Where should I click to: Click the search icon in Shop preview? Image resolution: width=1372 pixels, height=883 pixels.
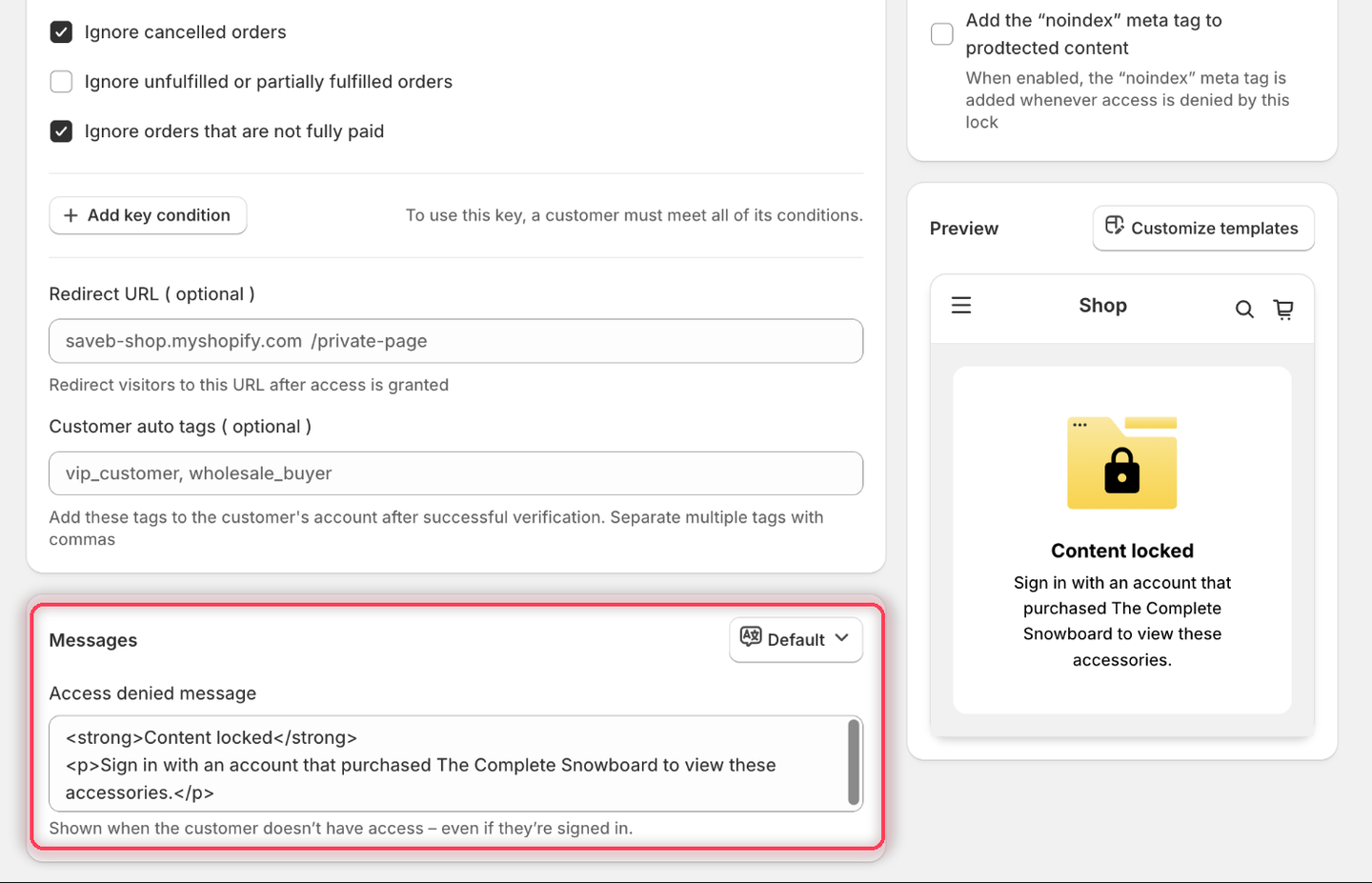pyautogui.click(x=1244, y=309)
